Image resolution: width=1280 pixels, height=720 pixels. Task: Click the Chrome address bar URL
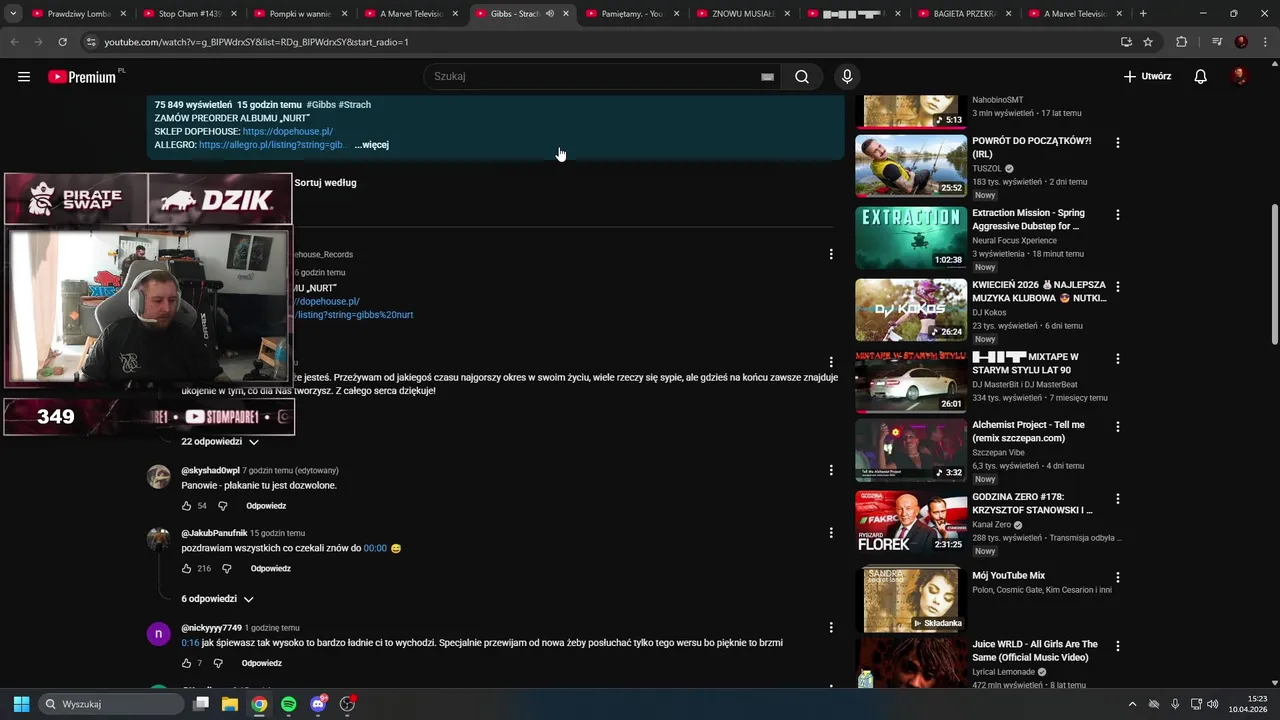pyautogui.click(x=257, y=42)
